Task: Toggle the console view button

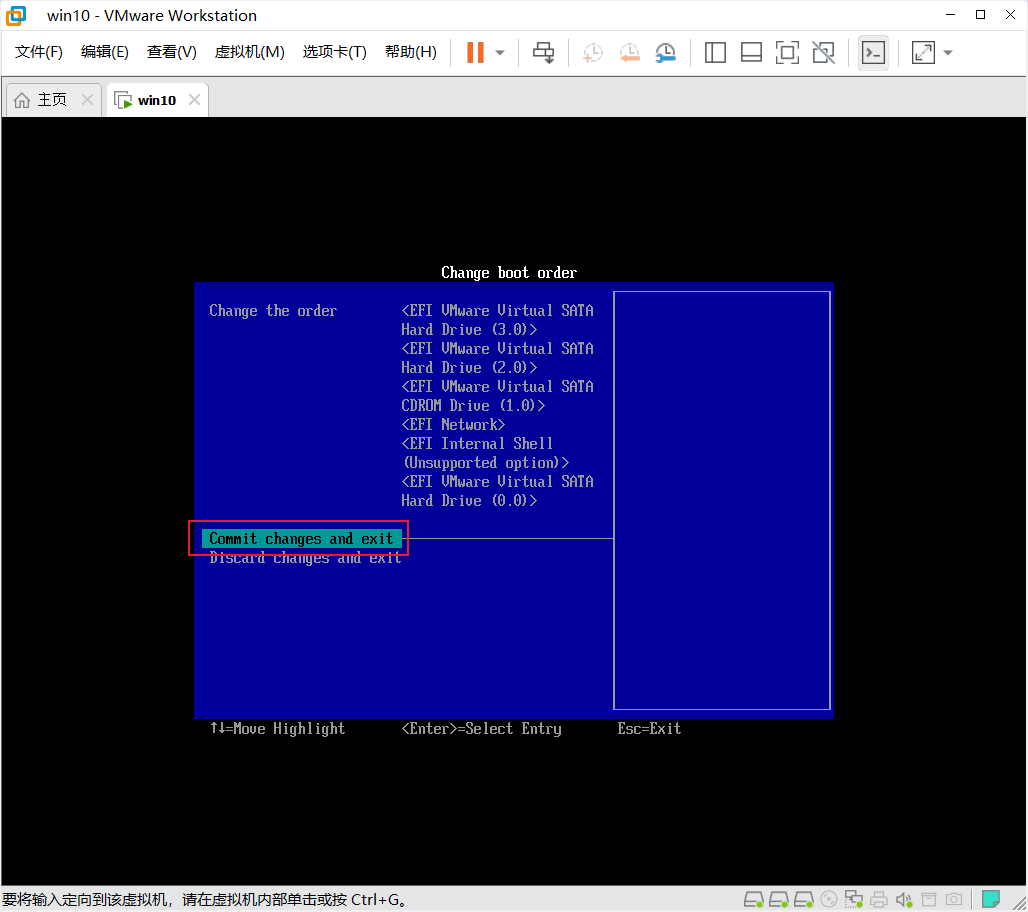Action: tap(873, 52)
